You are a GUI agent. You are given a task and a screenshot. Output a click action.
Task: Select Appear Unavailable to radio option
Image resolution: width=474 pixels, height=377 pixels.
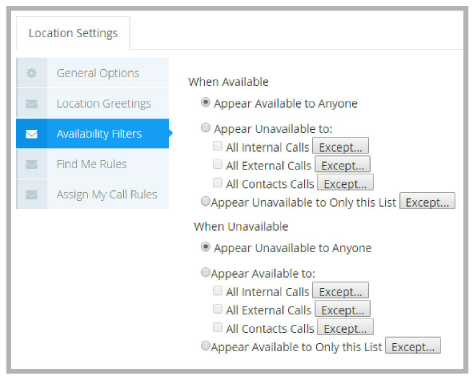pyautogui.click(x=206, y=127)
